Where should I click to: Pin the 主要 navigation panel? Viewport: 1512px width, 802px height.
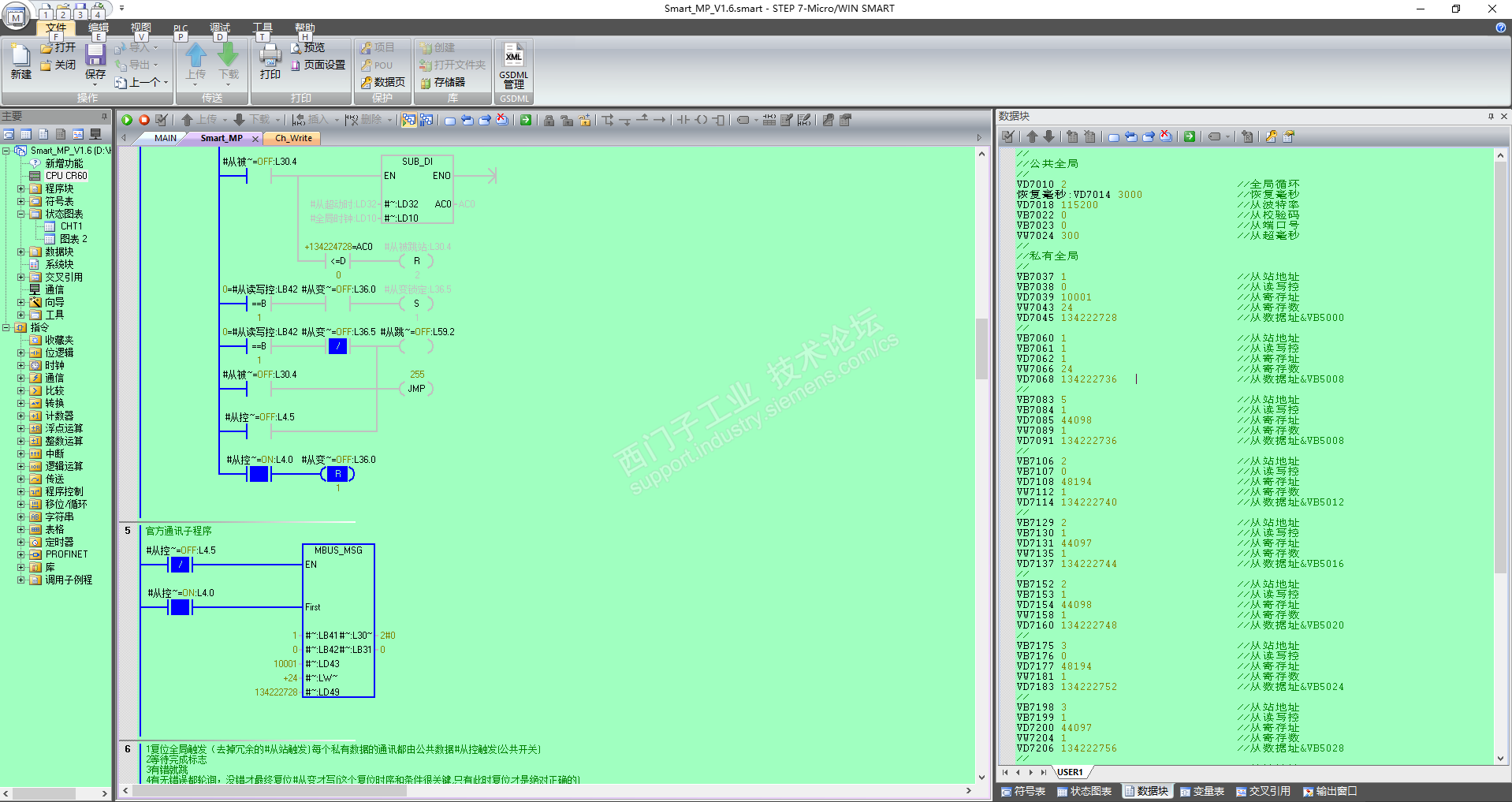104,116
